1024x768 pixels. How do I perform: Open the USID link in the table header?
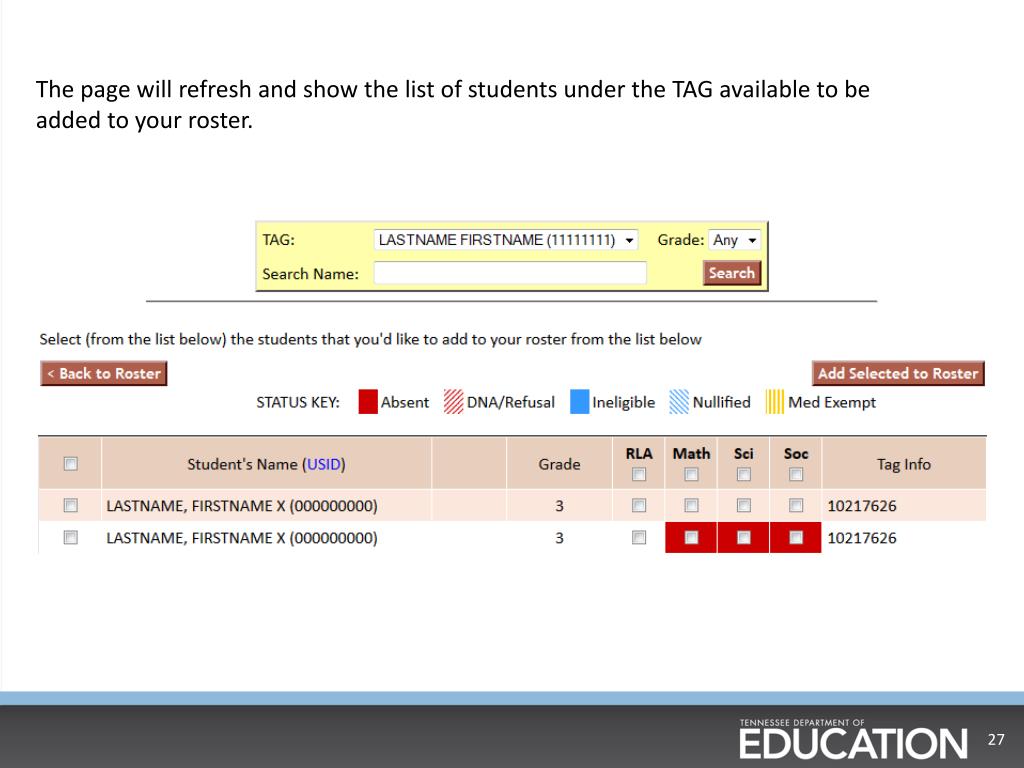click(323, 464)
